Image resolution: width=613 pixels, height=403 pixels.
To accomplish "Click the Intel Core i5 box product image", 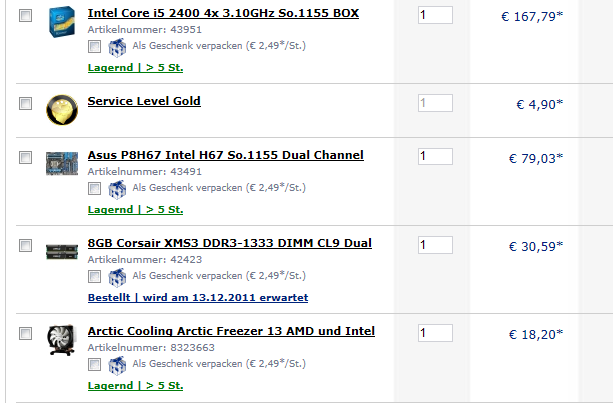I will (x=62, y=22).
